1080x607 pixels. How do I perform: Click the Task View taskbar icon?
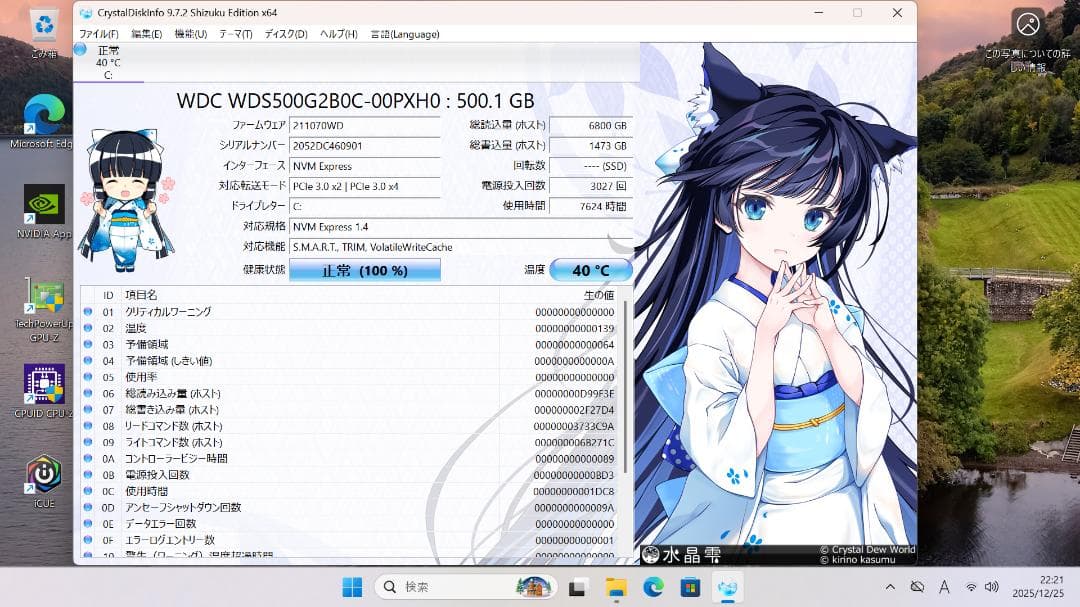(x=577, y=587)
